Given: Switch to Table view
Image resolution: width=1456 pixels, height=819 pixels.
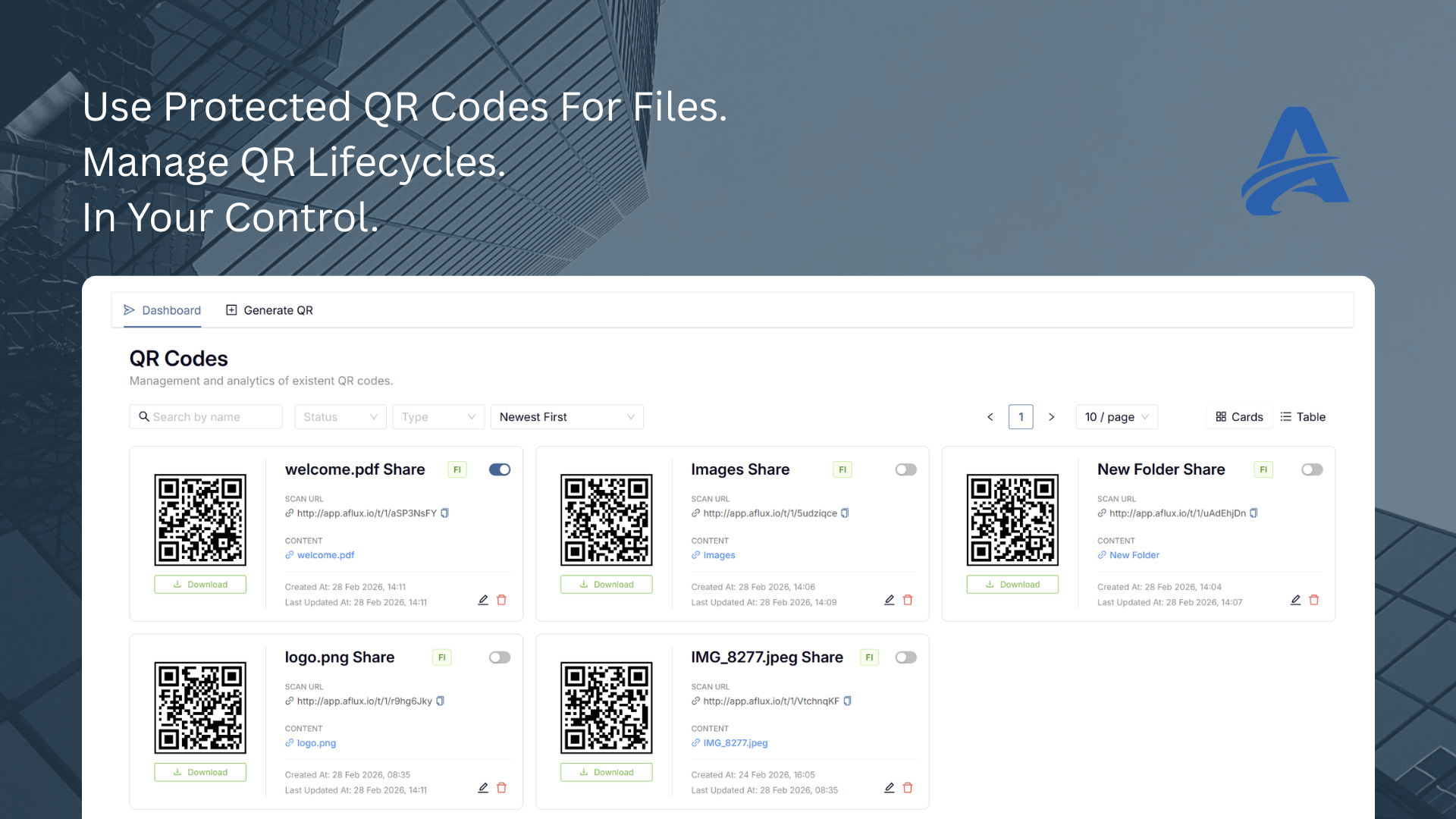Looking at the screenshot, I should 1303,417.
